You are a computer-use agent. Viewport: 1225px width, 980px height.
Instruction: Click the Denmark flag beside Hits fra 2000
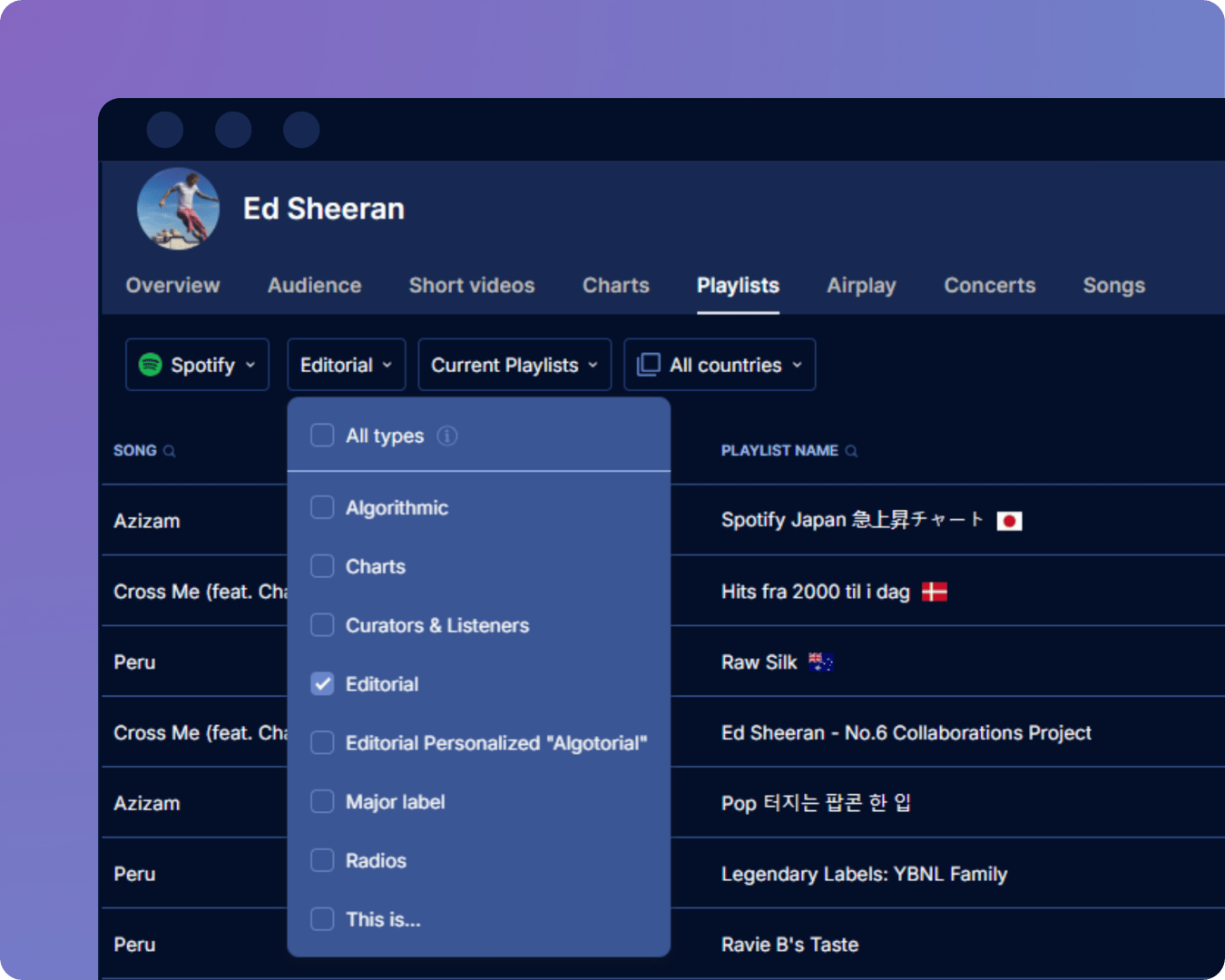[936, 591]
